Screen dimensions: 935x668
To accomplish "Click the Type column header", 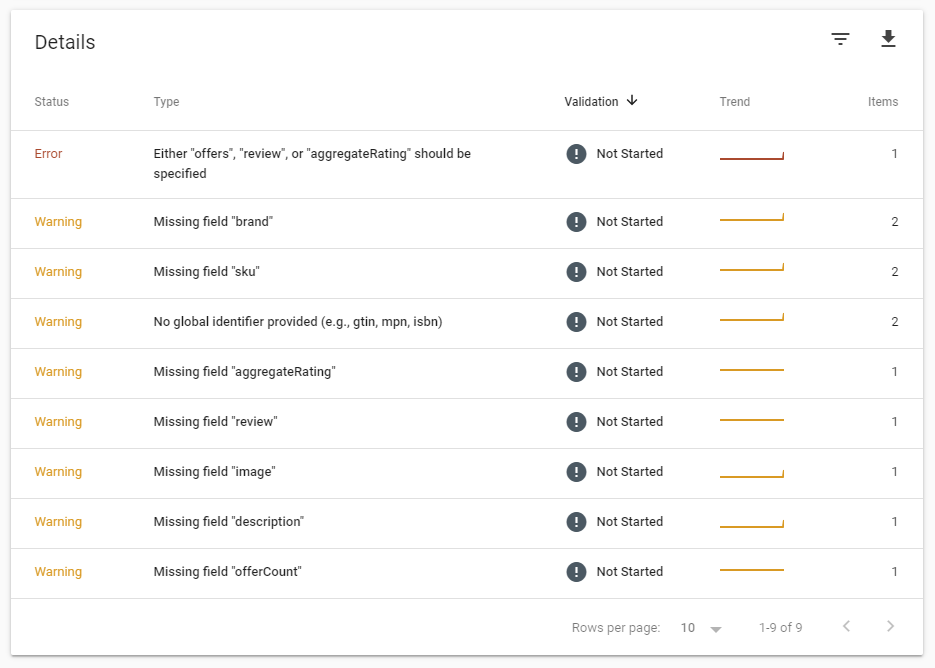I will tap(167, 102).
